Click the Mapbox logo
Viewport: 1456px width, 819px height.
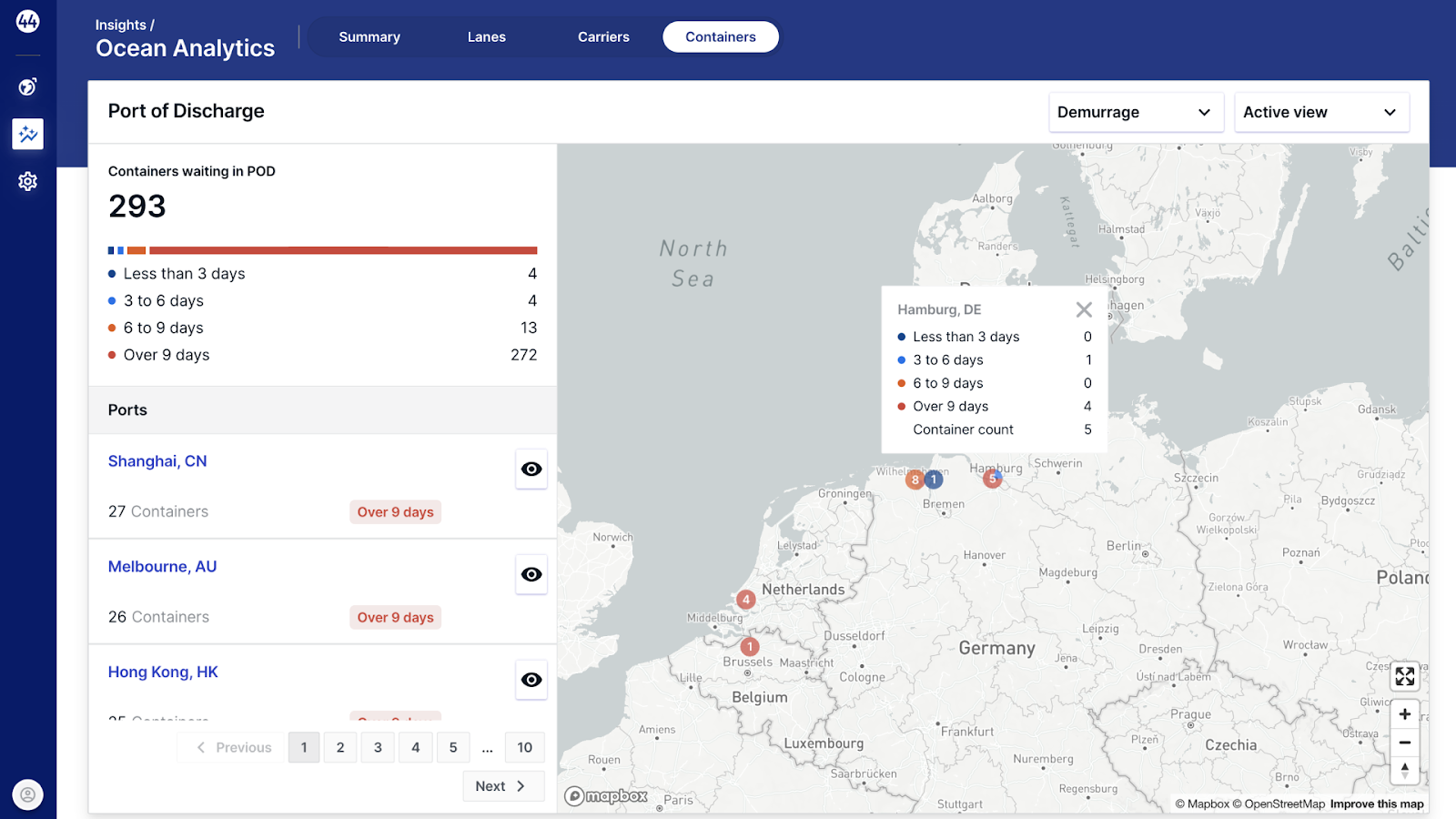[606, 796]
